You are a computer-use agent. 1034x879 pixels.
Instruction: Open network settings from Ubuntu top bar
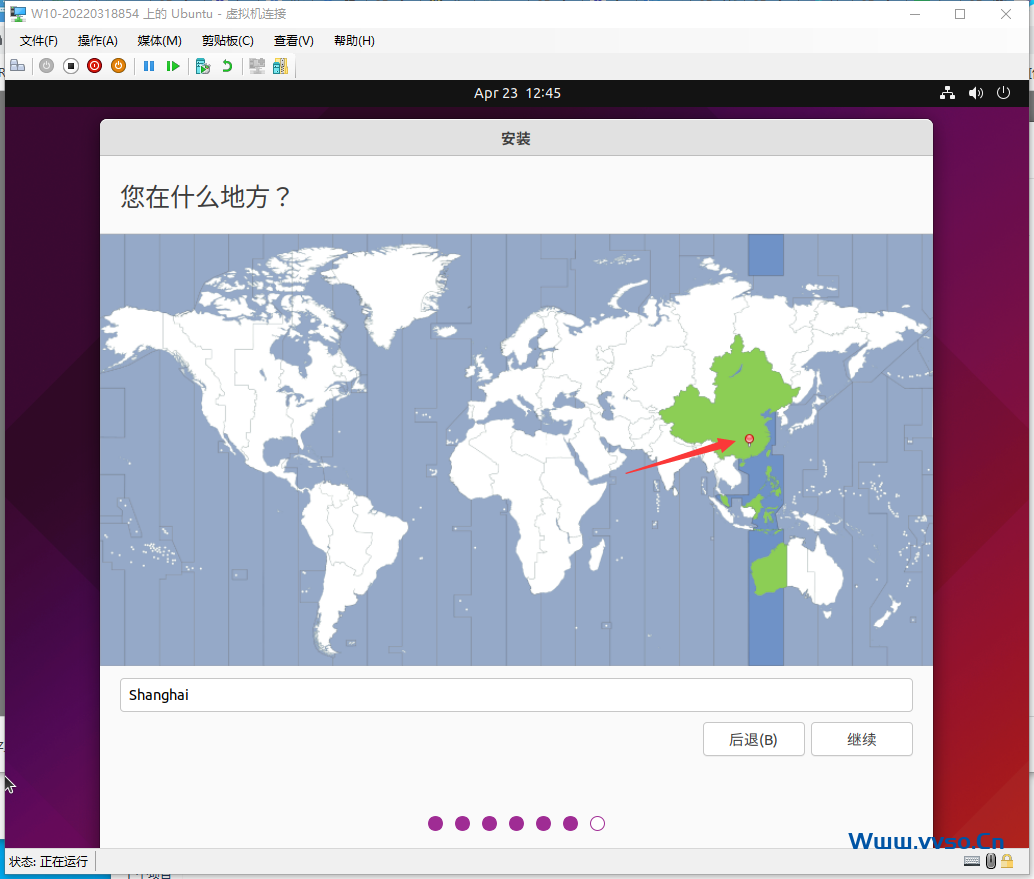(x=947, y=92)
